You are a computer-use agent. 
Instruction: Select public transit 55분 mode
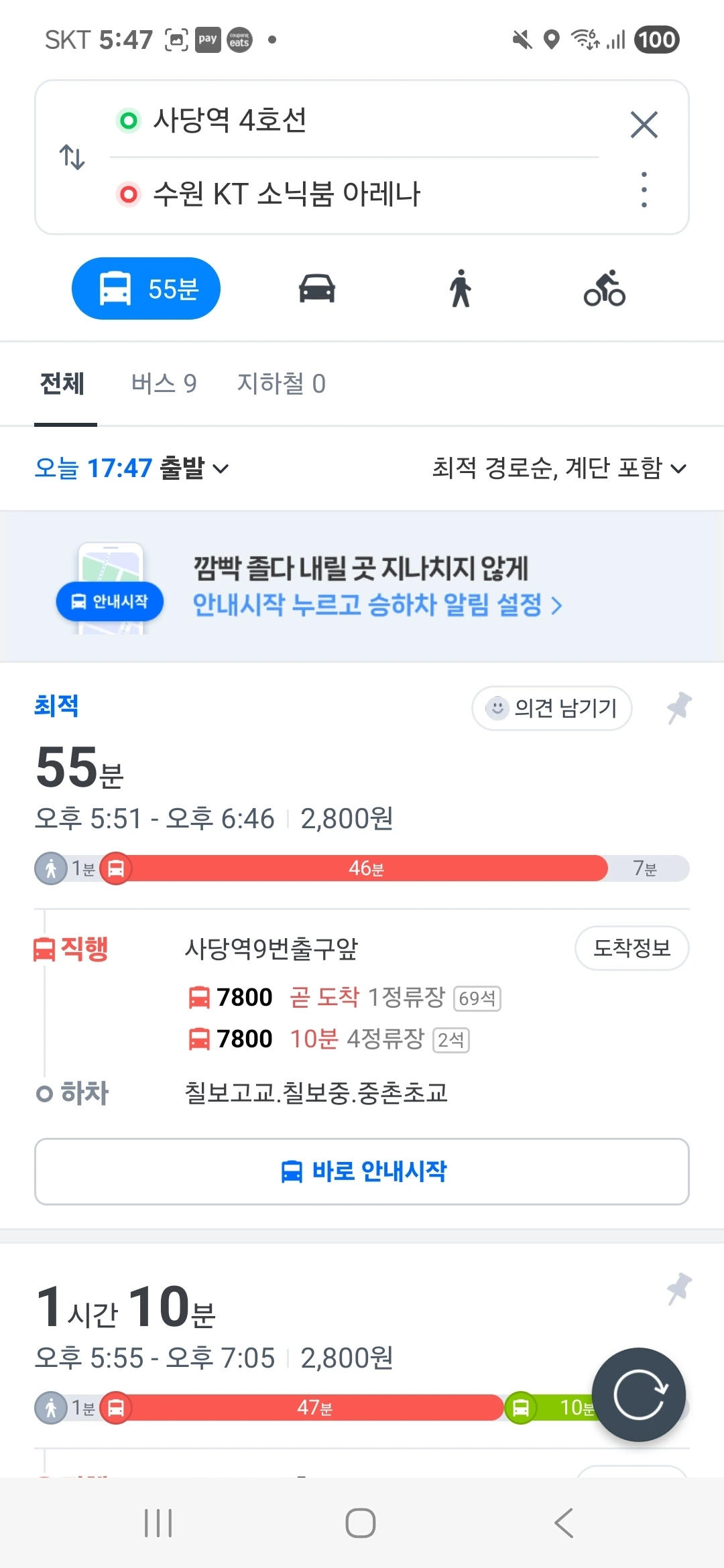[146, 289]
